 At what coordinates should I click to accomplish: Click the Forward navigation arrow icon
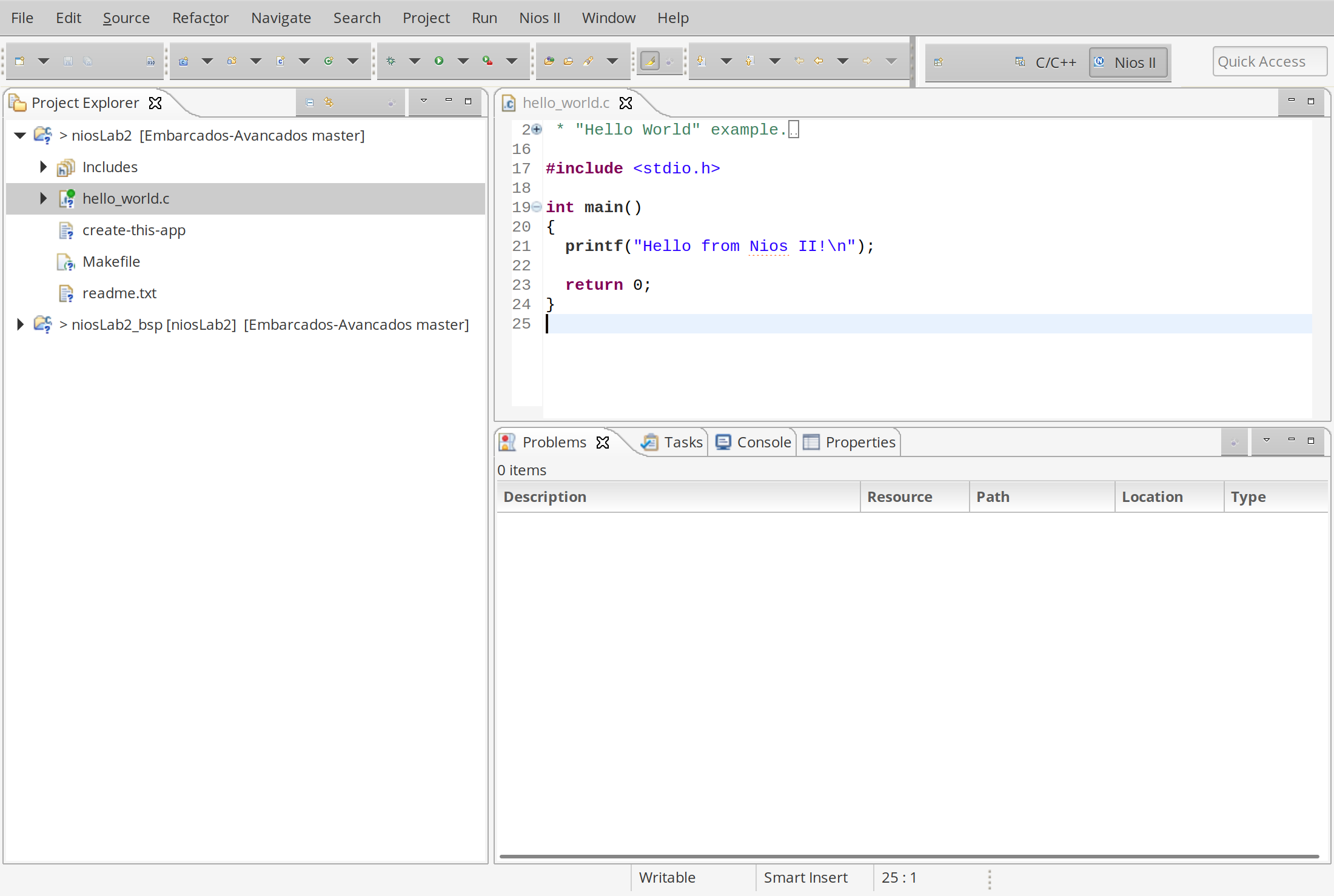[x=867, y=61]
